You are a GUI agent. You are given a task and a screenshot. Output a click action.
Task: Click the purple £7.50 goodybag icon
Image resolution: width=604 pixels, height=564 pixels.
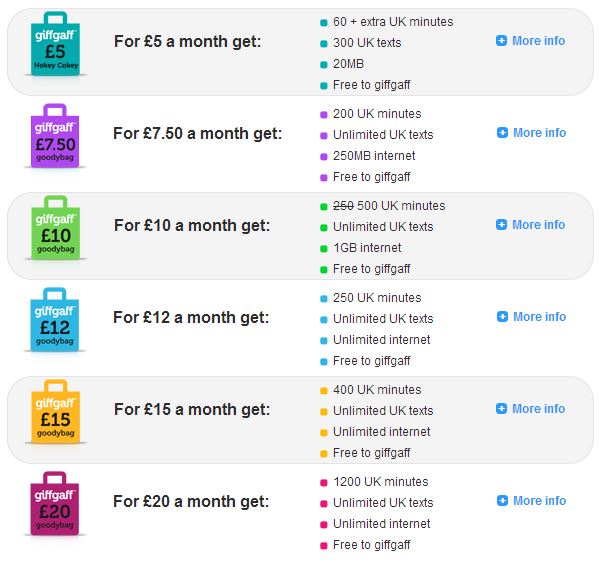point(55,136)
